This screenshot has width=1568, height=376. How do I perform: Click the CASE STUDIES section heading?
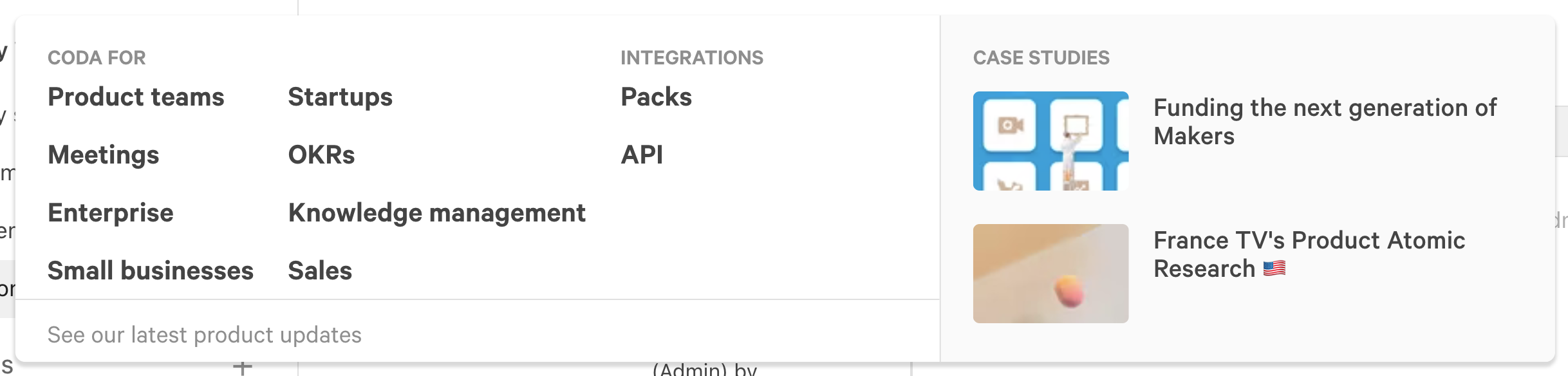(x=1041, y=58)
